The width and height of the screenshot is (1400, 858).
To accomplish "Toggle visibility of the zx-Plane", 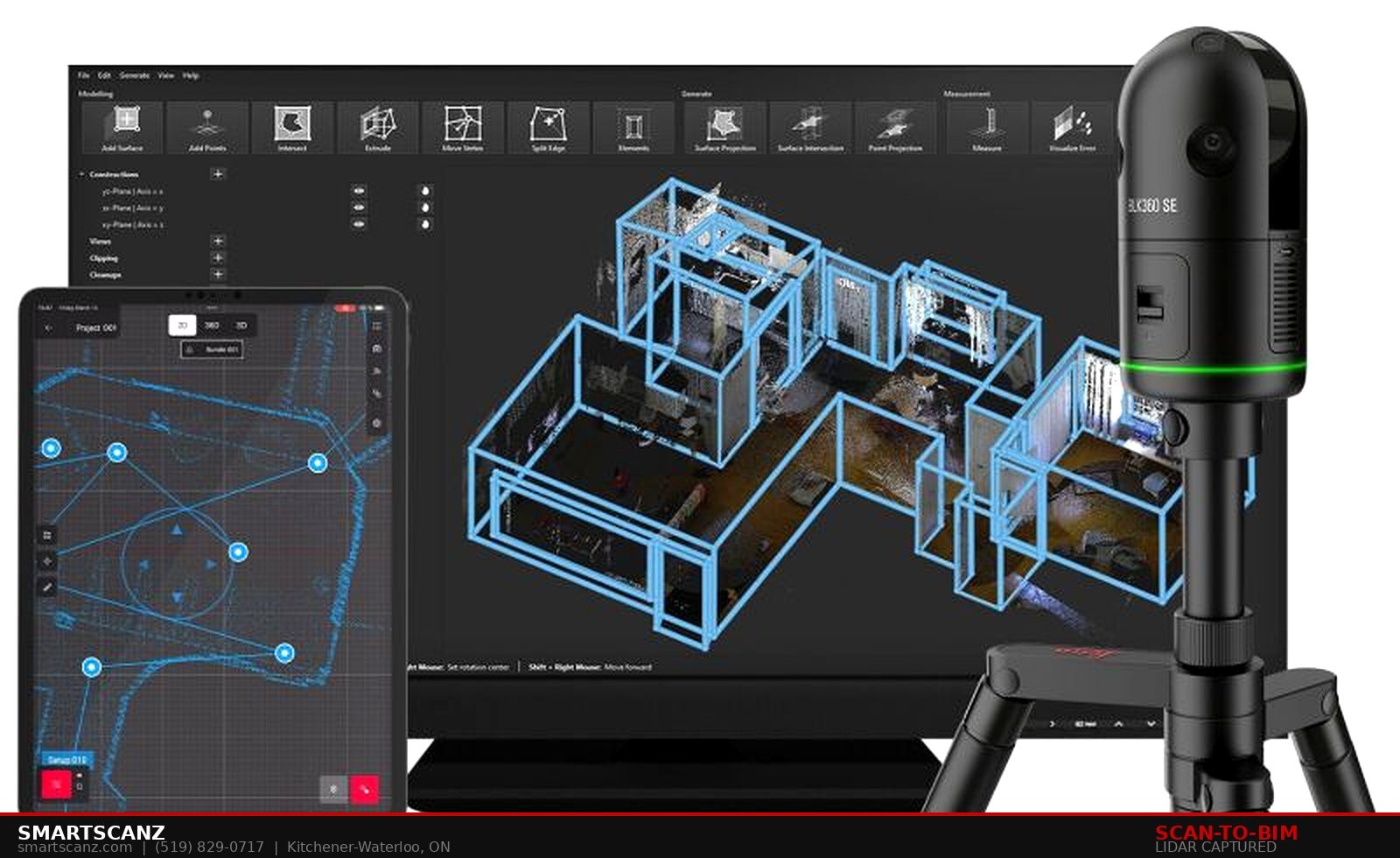I will pos(358,208).
